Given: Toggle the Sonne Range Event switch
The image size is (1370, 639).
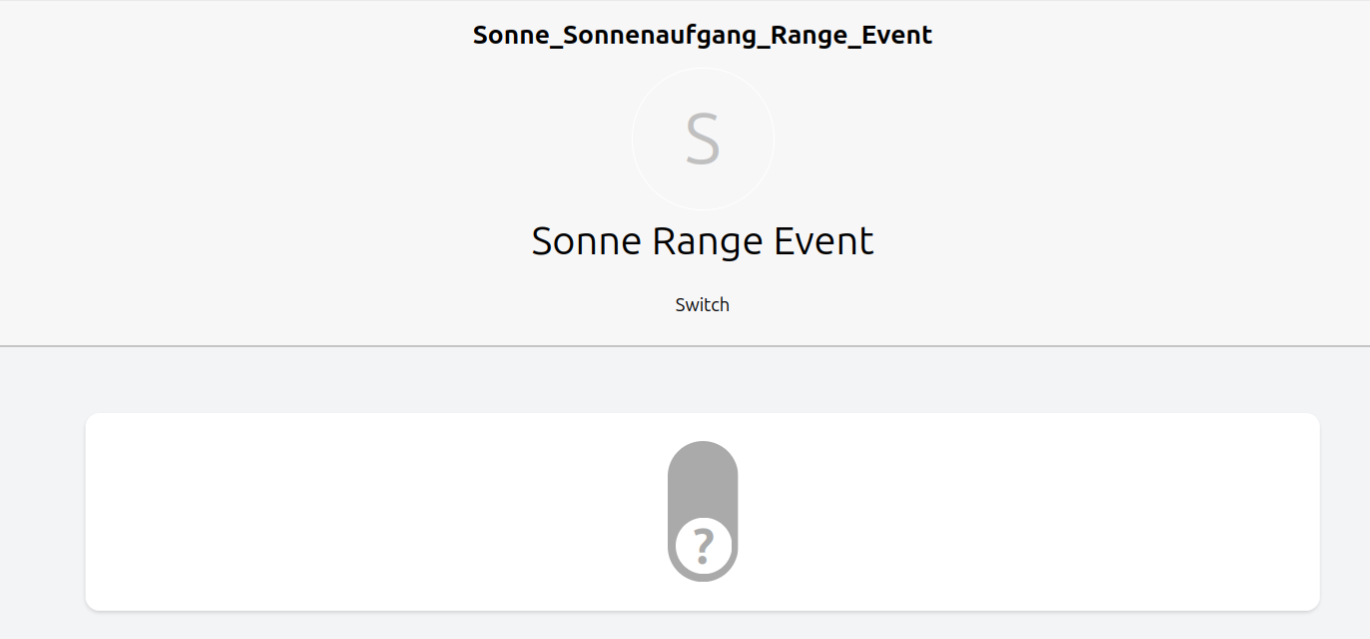Looking at the screenshot, I should 702,511.
